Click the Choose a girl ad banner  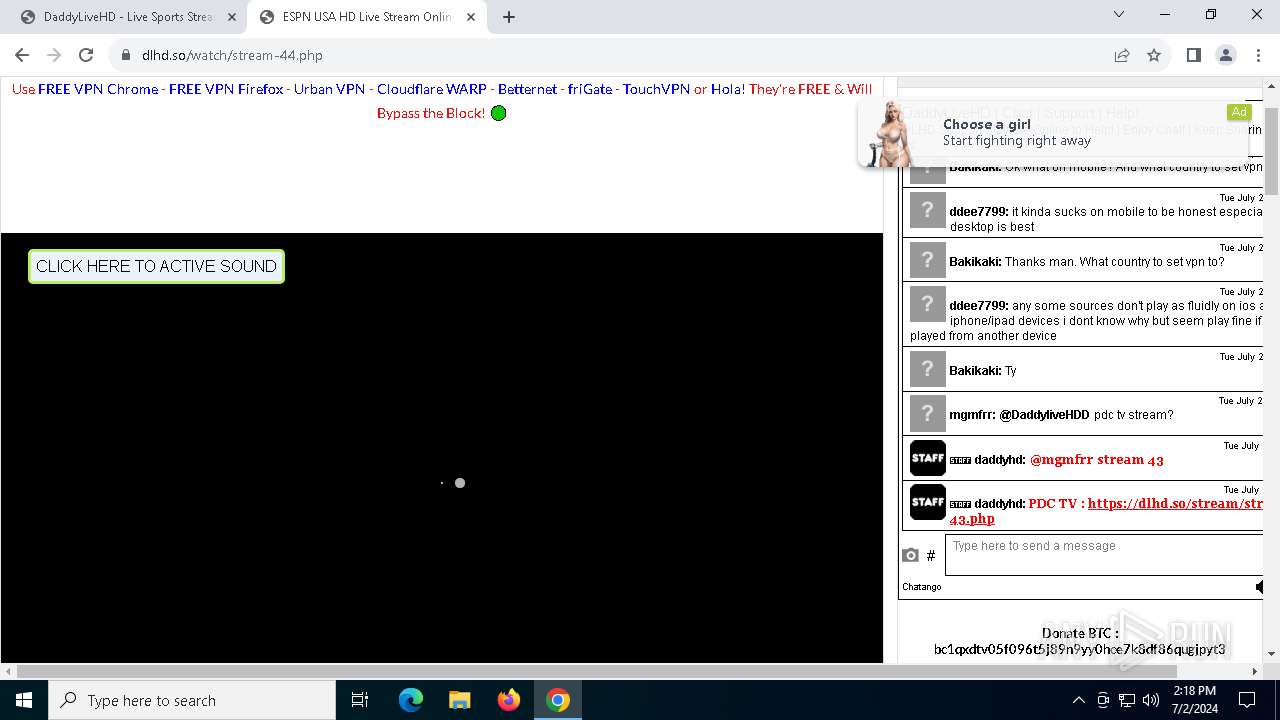[1055, 133]
